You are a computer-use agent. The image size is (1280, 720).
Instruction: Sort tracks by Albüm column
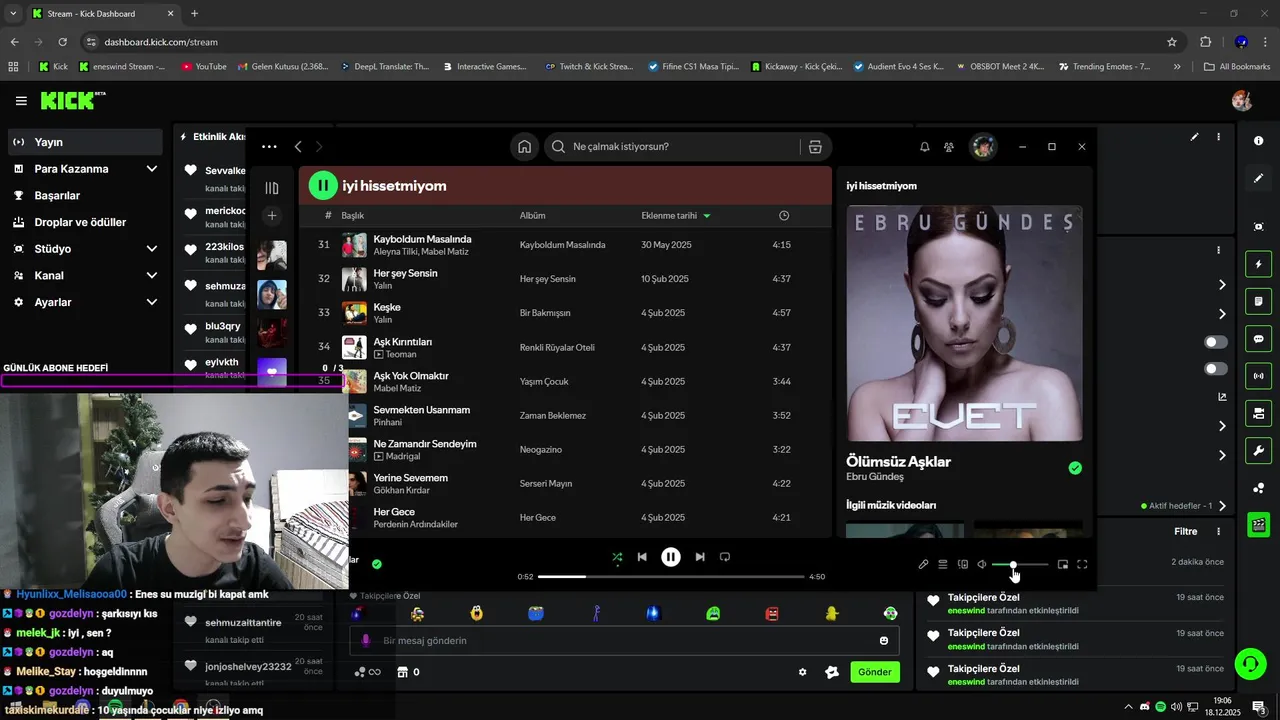pos(532,216)
